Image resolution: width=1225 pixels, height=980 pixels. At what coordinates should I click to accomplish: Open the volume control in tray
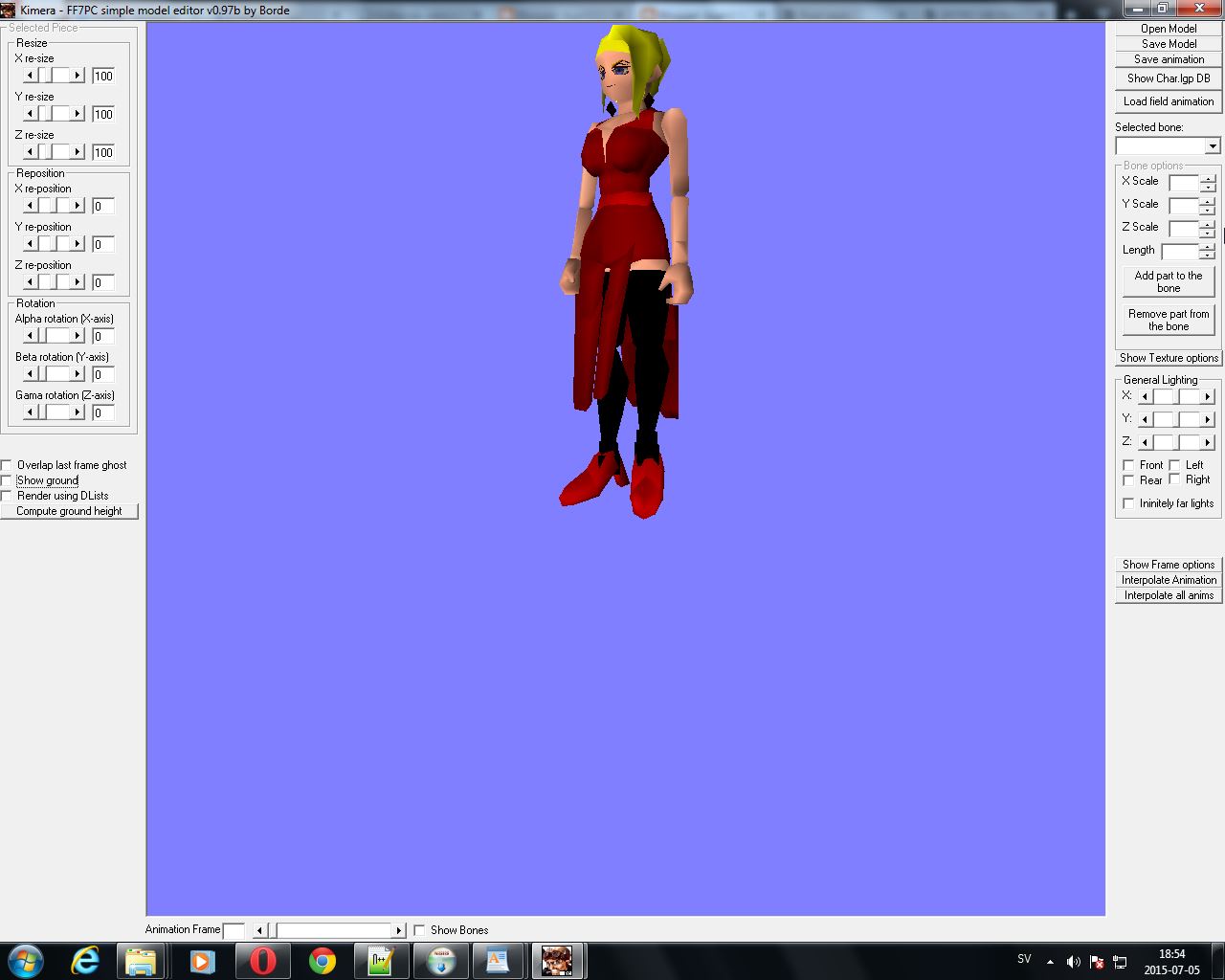pos(1073,962)
